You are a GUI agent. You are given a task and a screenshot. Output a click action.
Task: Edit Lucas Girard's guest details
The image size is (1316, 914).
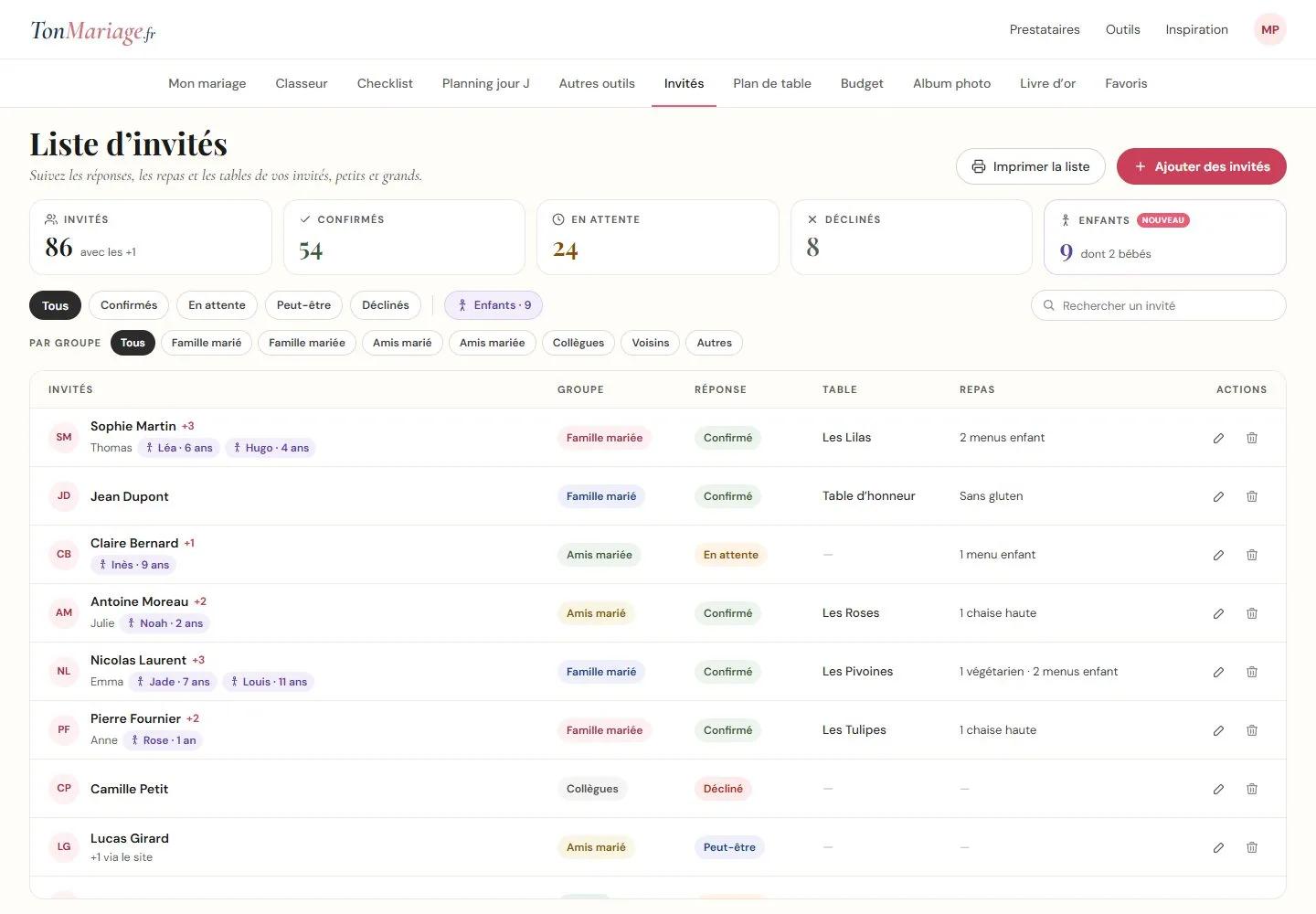(x=1218, y=847)
